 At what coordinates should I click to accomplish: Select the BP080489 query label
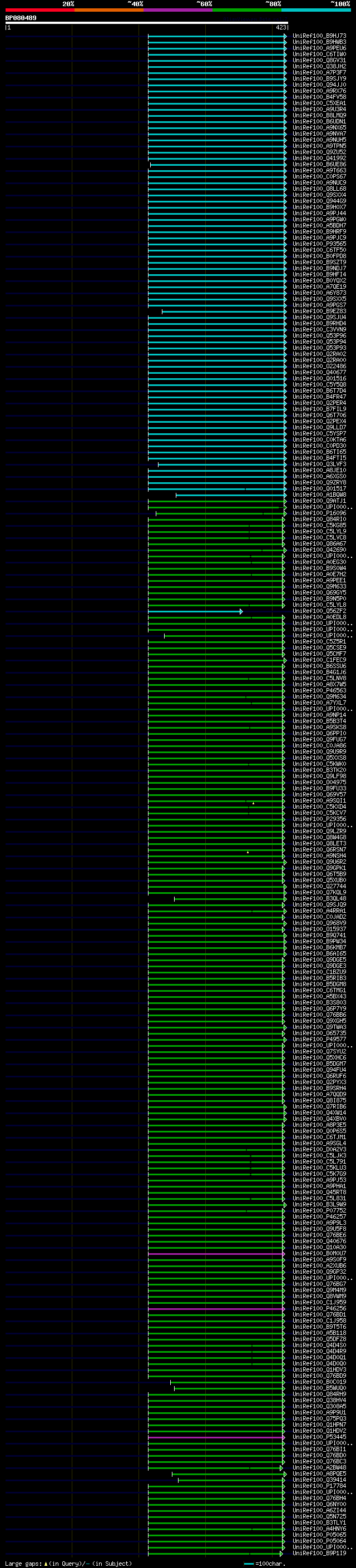point(21,18)
